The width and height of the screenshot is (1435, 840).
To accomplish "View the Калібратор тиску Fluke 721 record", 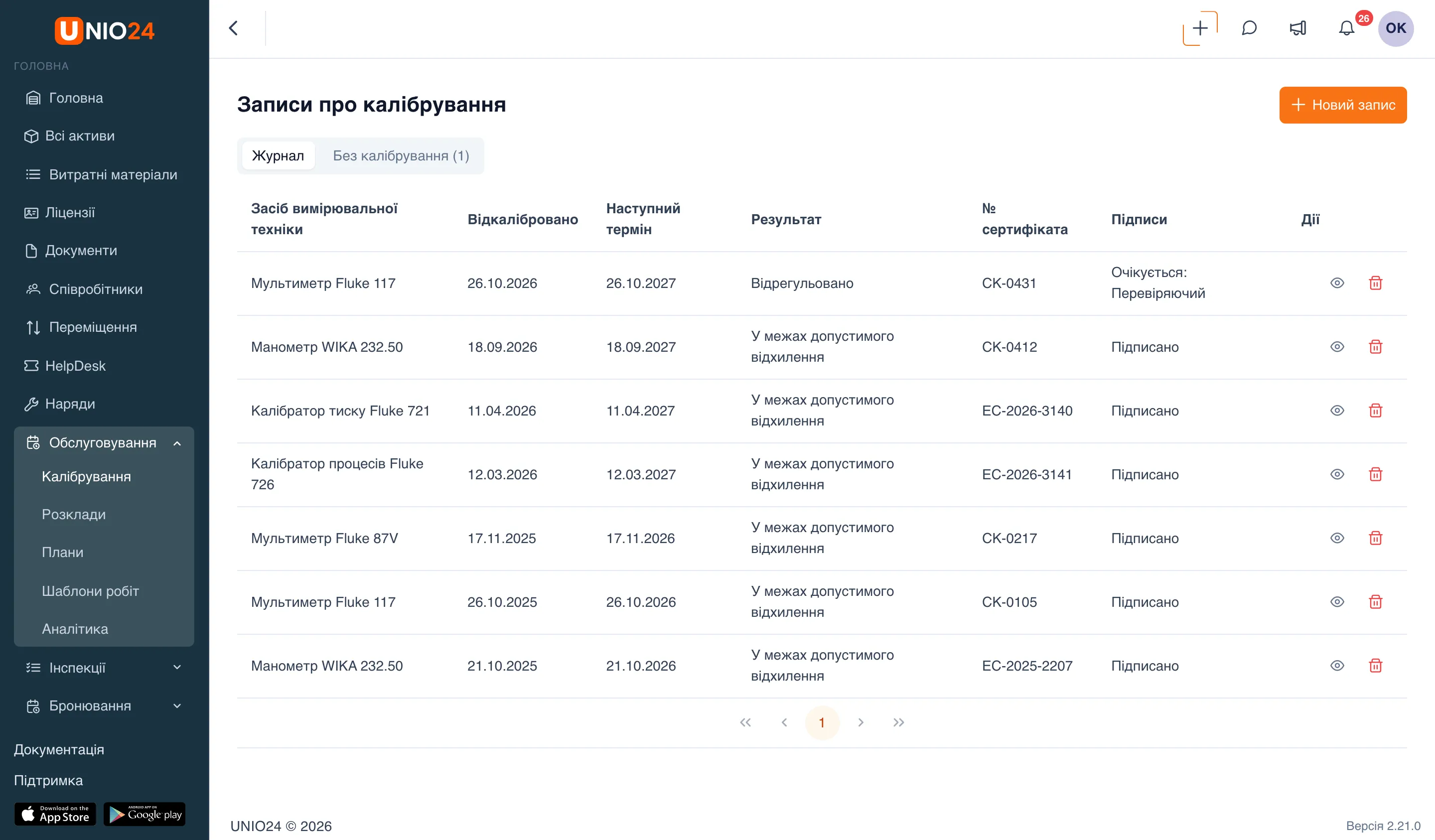I will point(1337,411).
